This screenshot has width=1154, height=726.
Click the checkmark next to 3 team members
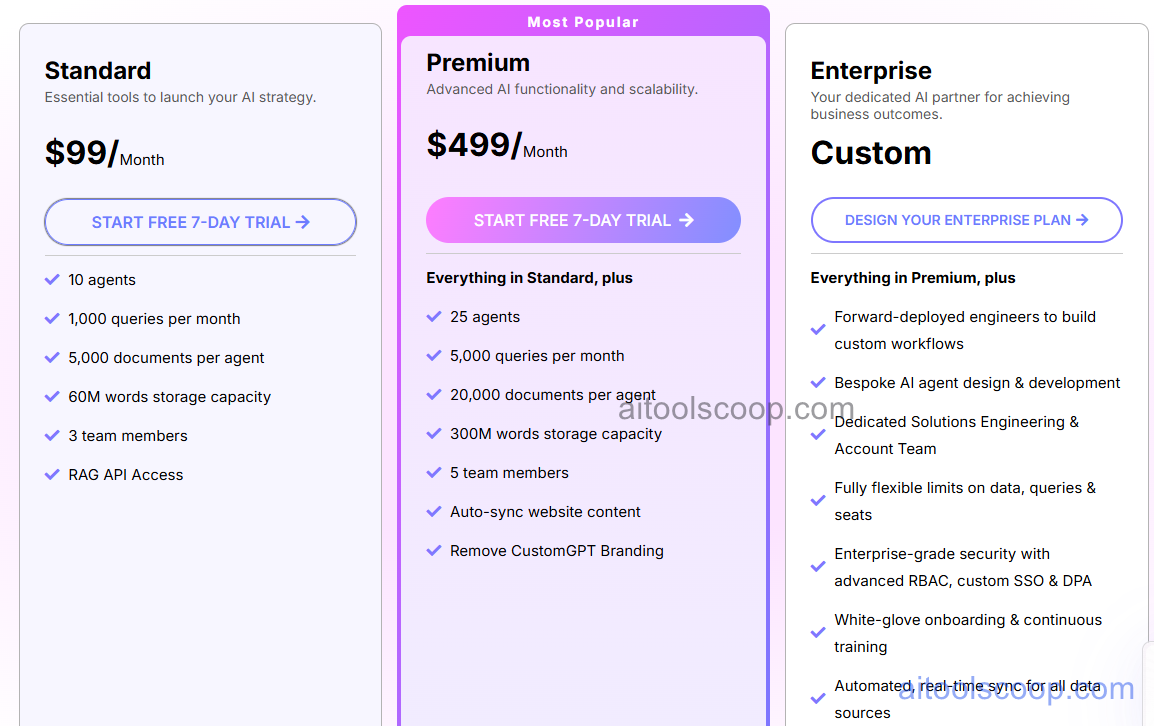[52, 436]
